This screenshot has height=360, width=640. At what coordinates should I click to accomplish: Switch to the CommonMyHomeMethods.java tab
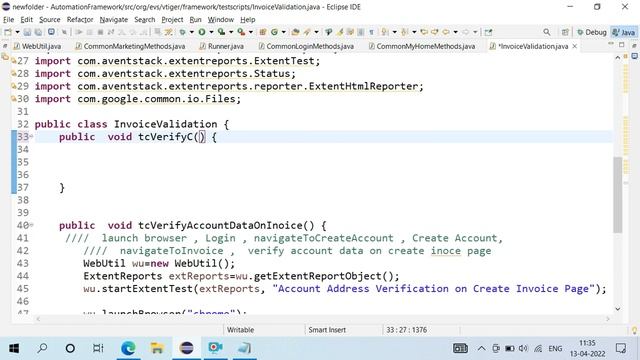[422, 46]
